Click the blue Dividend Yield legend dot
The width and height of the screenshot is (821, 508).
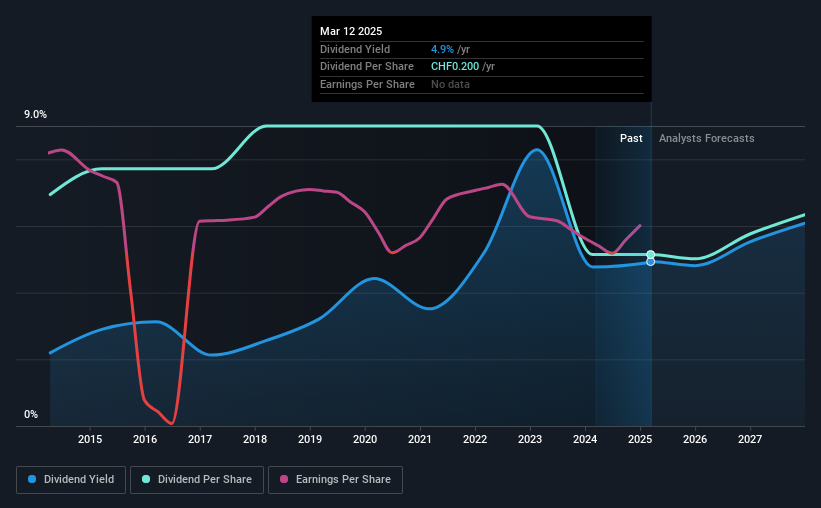(x=32, y=479)
